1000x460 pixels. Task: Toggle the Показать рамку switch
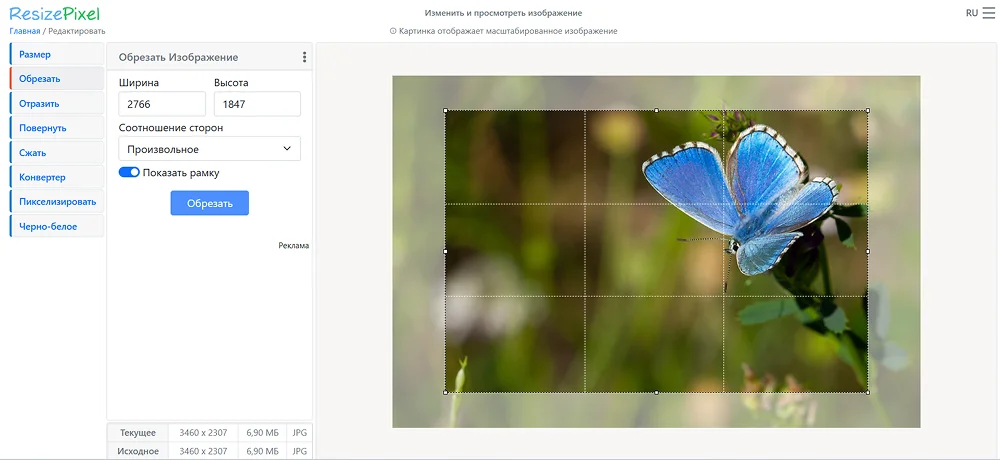(x=129, y=173)
